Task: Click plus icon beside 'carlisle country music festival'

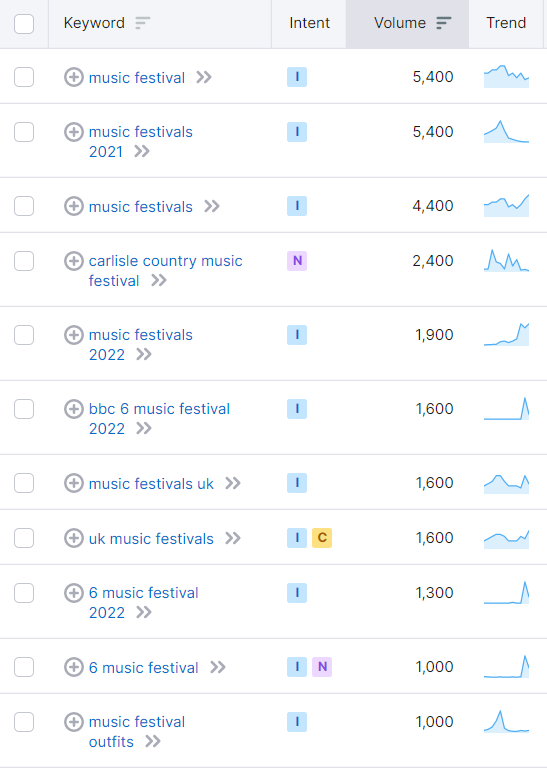Action: pos(73,261)
